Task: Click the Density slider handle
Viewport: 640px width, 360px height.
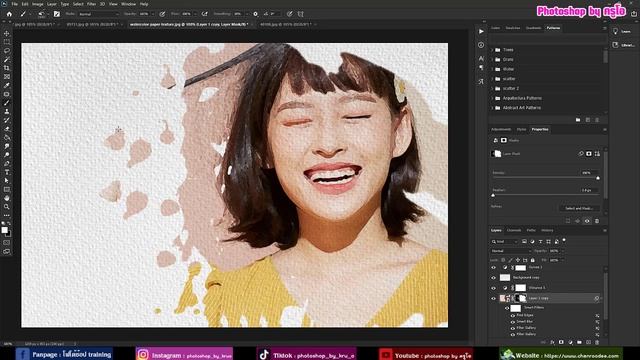Action: (598, 178)
